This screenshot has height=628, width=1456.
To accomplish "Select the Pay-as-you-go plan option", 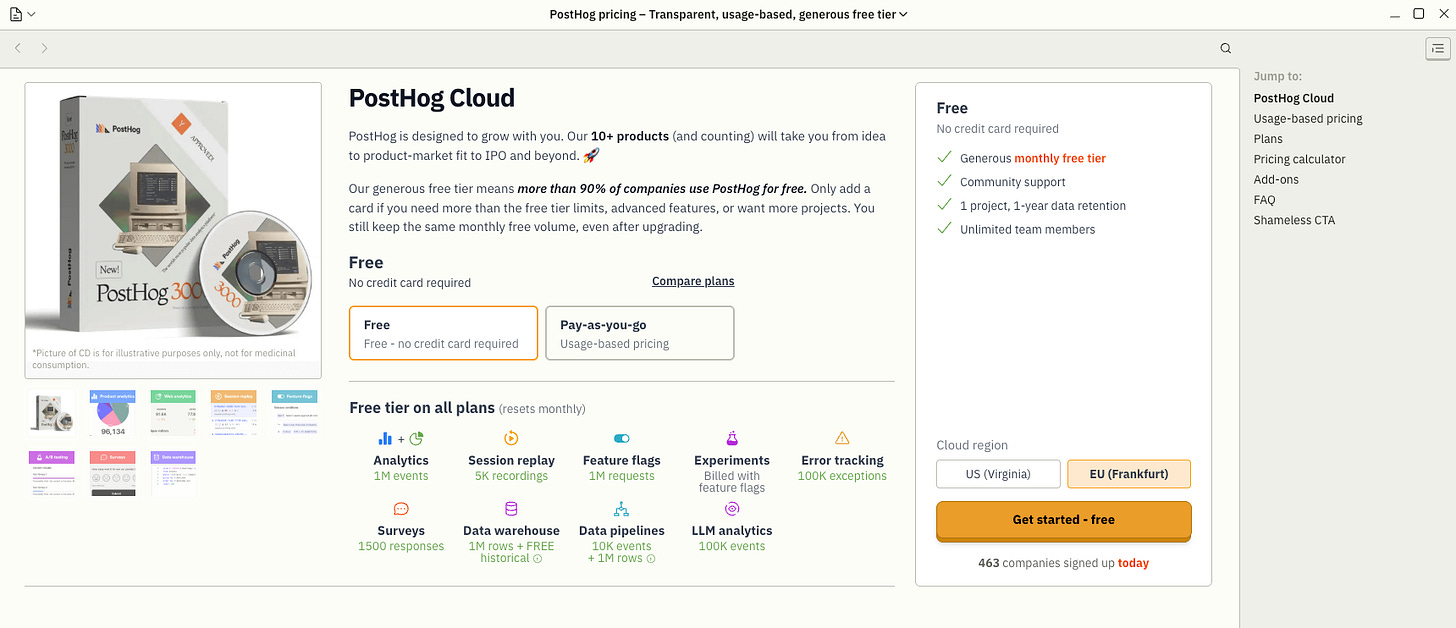I will [640, 333].
